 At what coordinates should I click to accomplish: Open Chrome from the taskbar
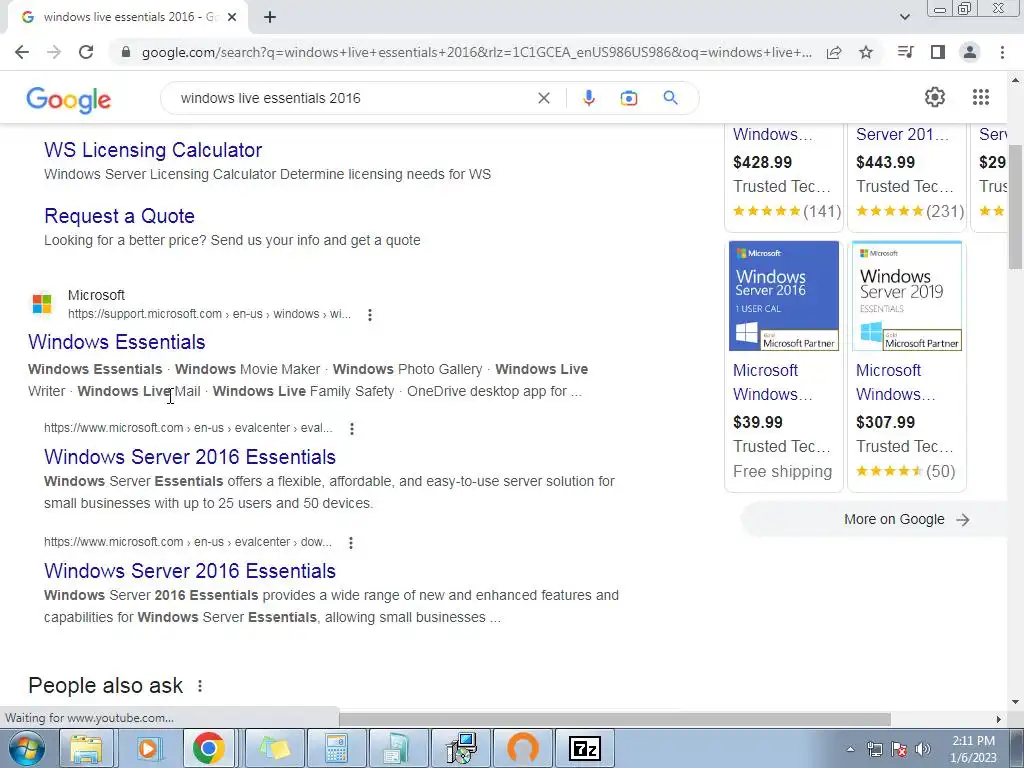(x=209, y=749)
